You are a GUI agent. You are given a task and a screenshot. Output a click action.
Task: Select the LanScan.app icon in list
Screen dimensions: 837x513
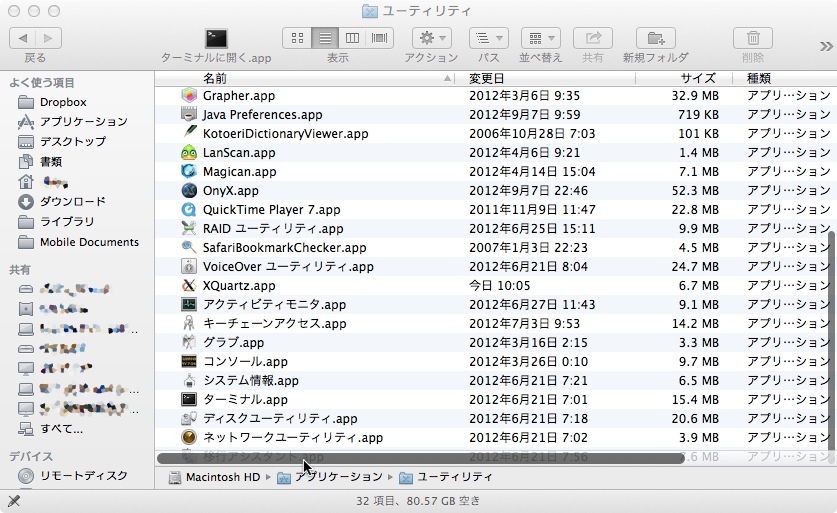[x=190, y=153]
